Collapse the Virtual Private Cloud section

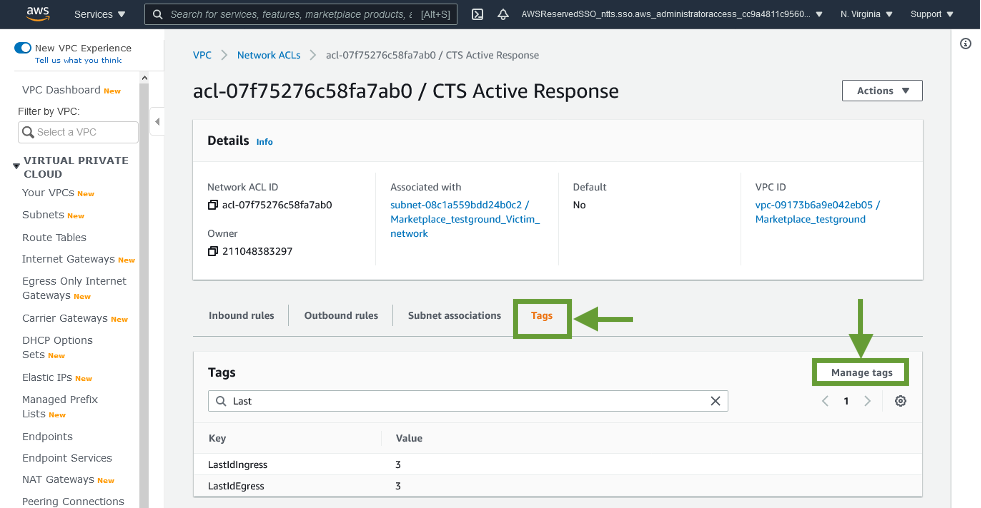point(16,166)
